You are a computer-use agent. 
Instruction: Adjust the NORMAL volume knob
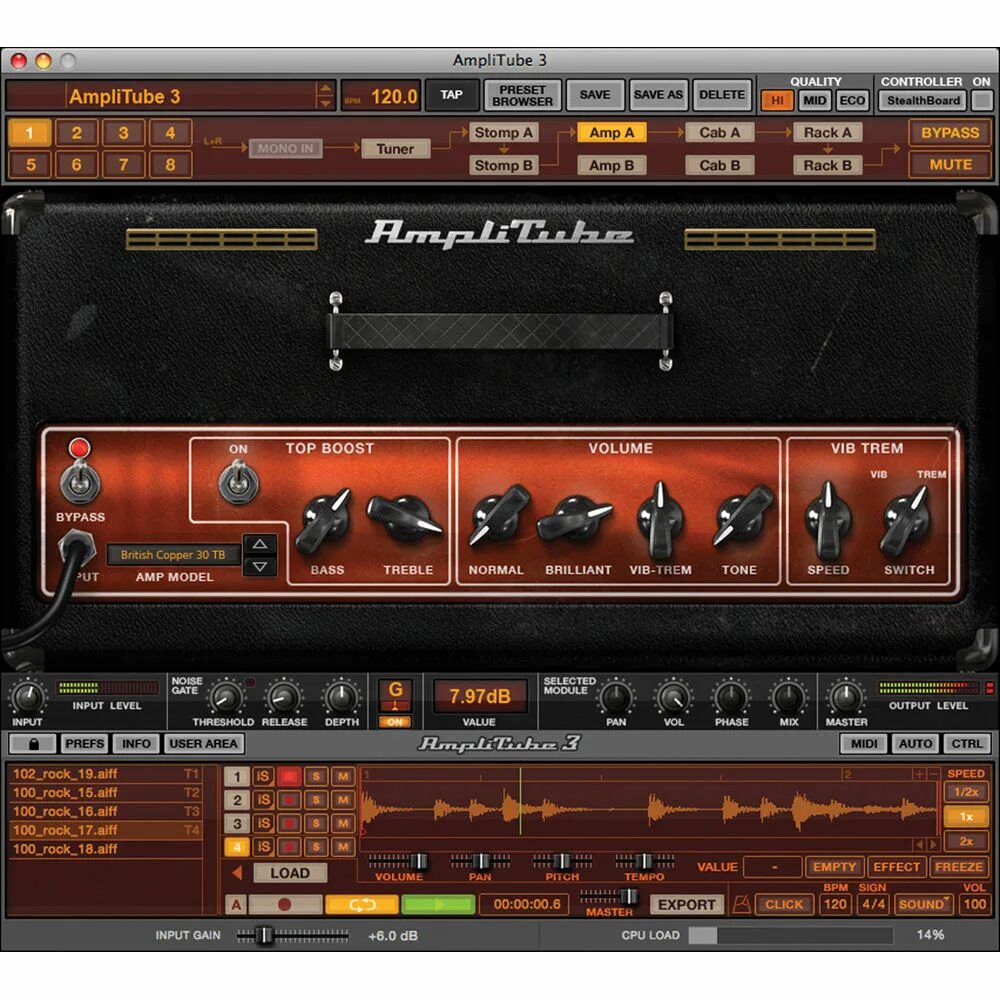(497, 515)
